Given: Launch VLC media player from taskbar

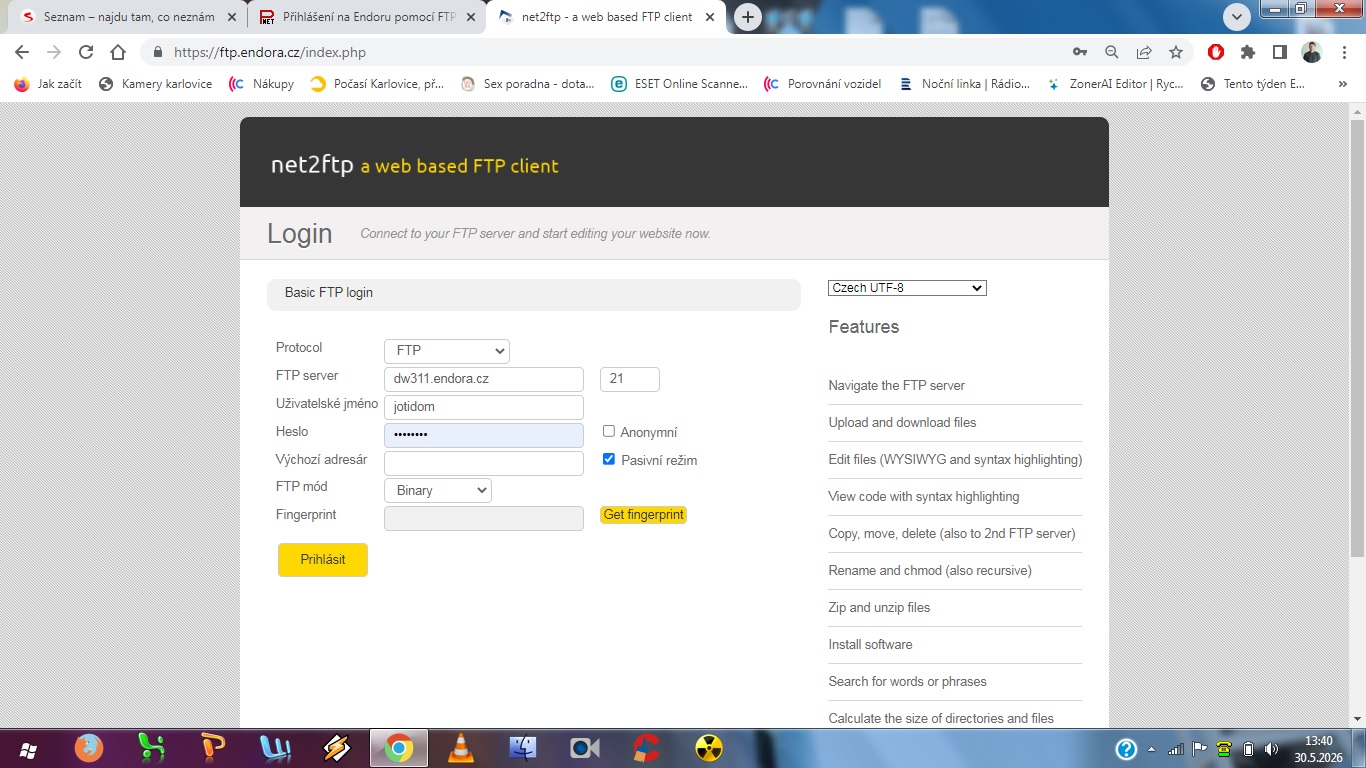Looking at the screenshot, I should tap(461, 748).
